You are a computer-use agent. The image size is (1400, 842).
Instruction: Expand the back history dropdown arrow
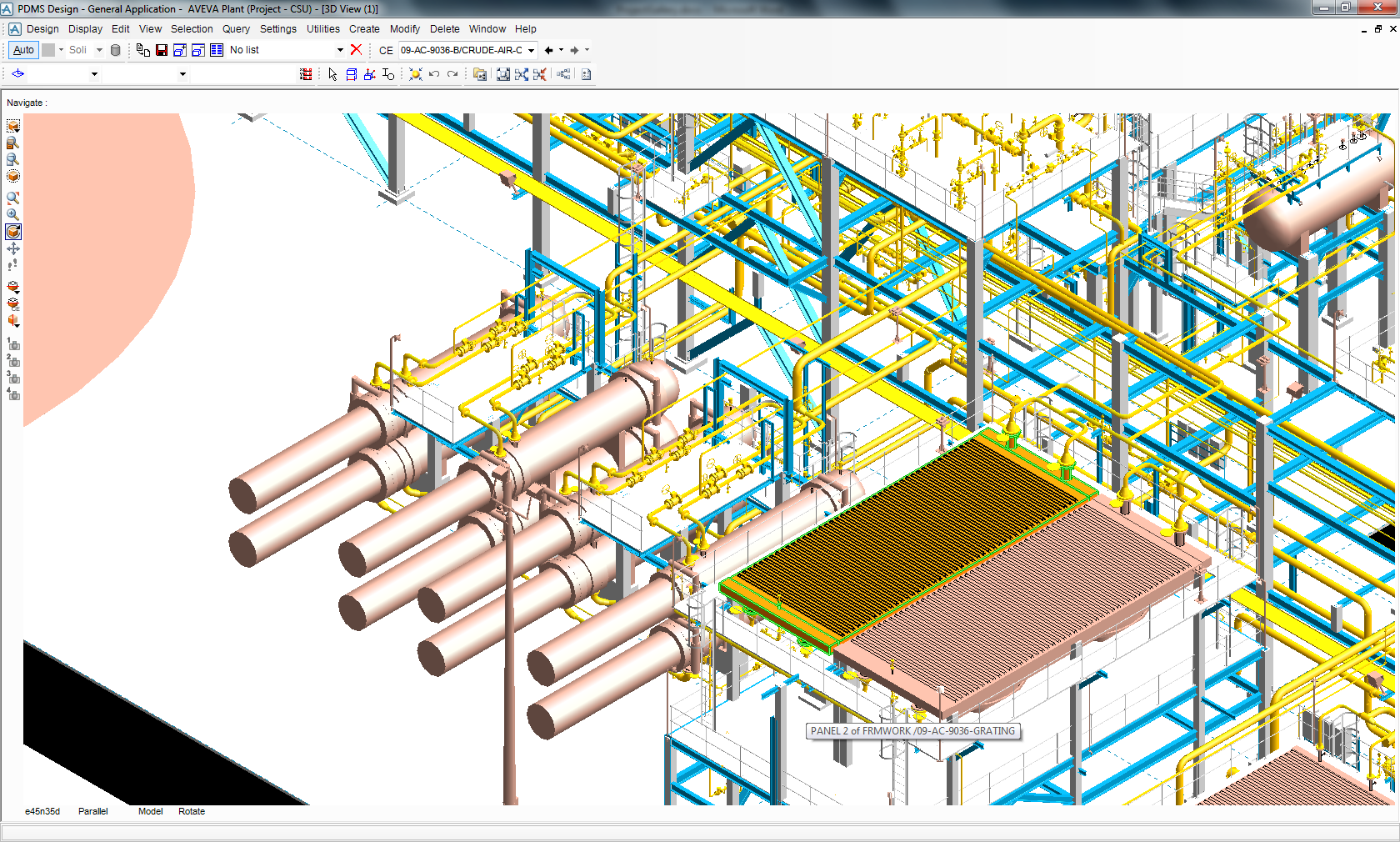click(x=561, y=50)
